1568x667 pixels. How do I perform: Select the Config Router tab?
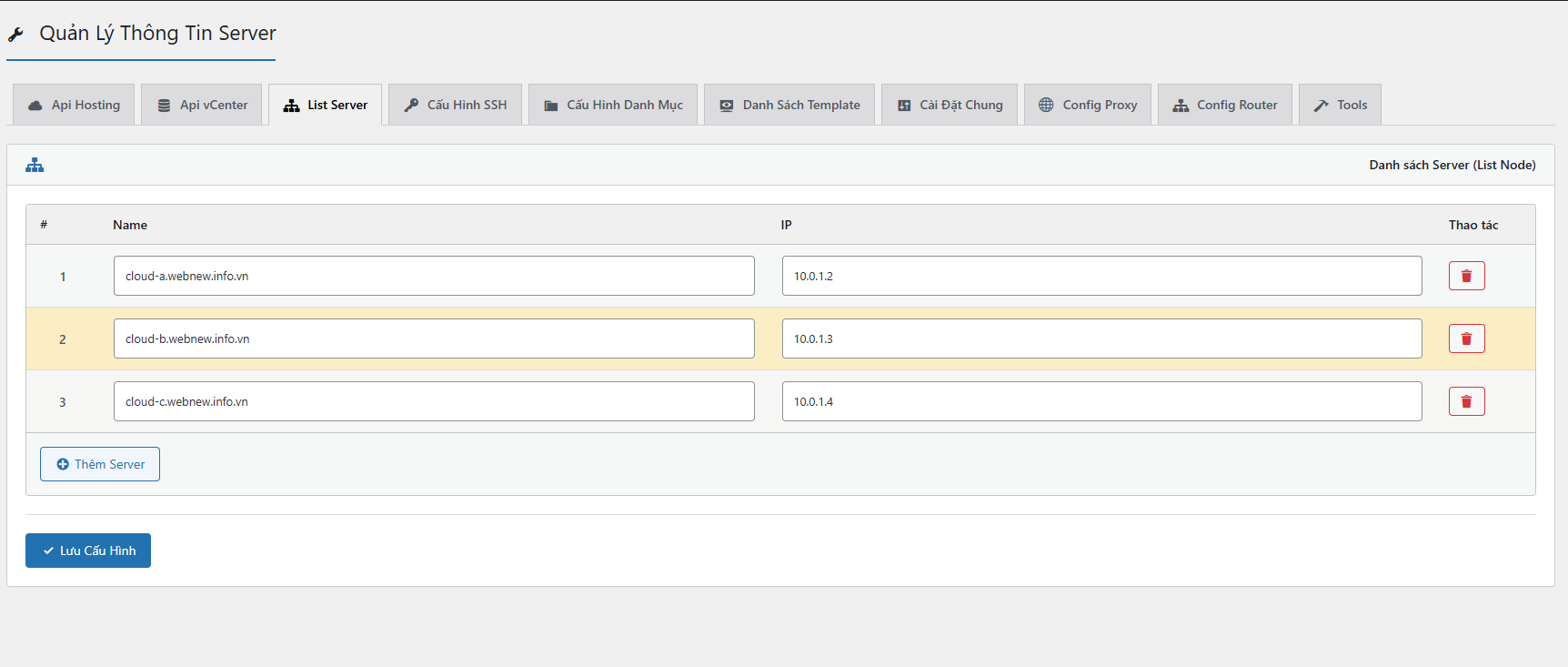(1225, 105)
